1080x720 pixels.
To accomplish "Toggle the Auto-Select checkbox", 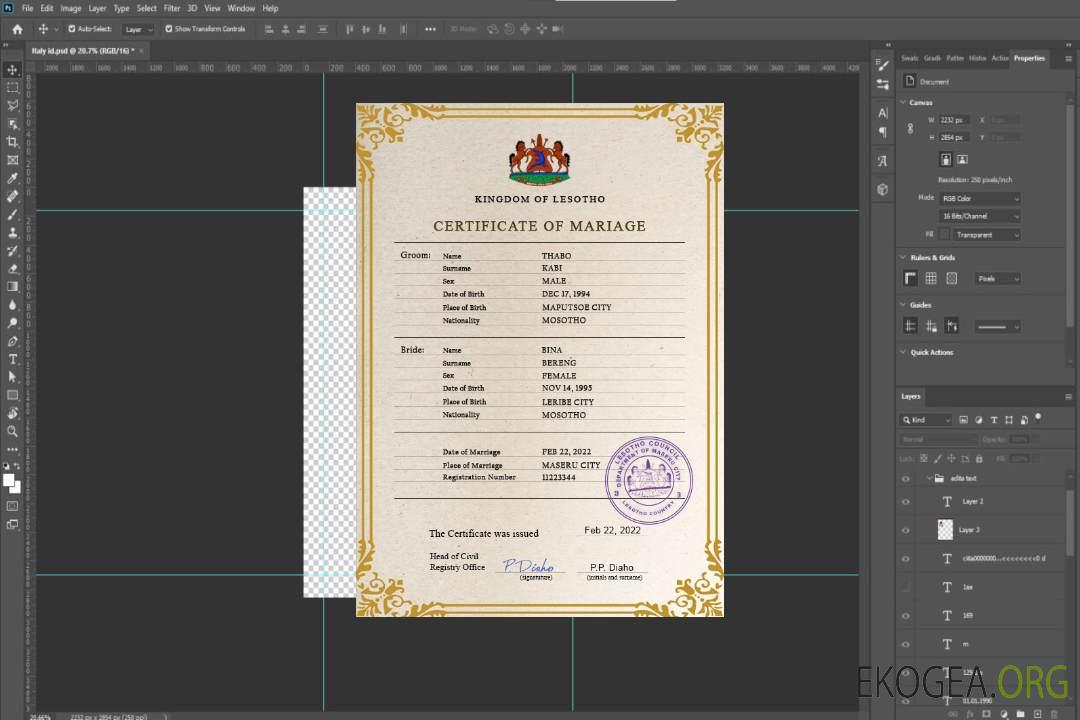I will click(72, 29).
